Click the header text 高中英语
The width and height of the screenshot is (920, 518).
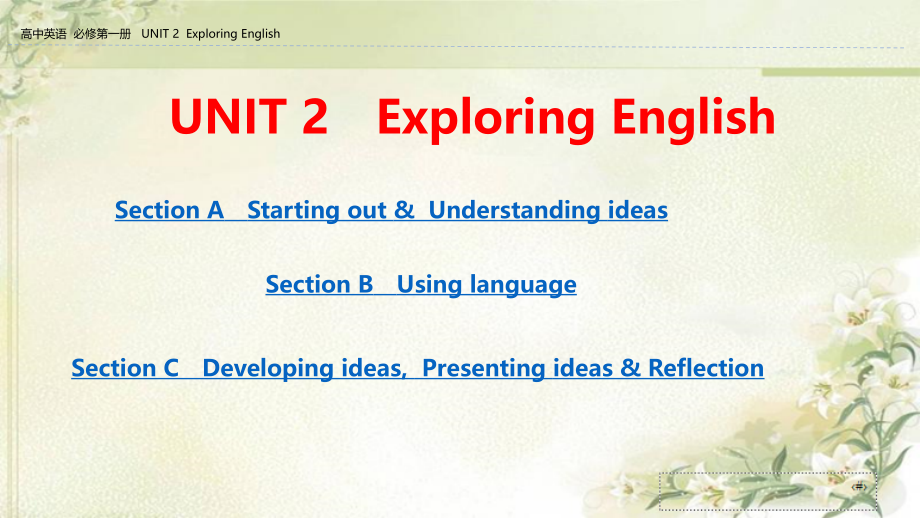point(45,34)
